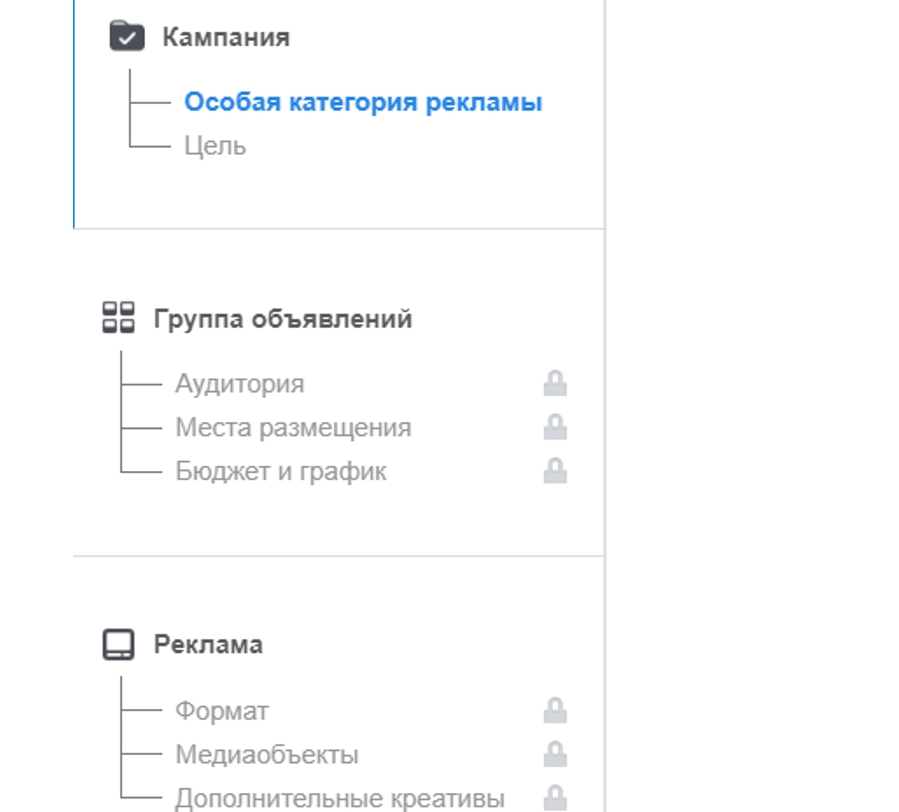
Task: Select the Цель step
Action: click(x=215, y=146)
